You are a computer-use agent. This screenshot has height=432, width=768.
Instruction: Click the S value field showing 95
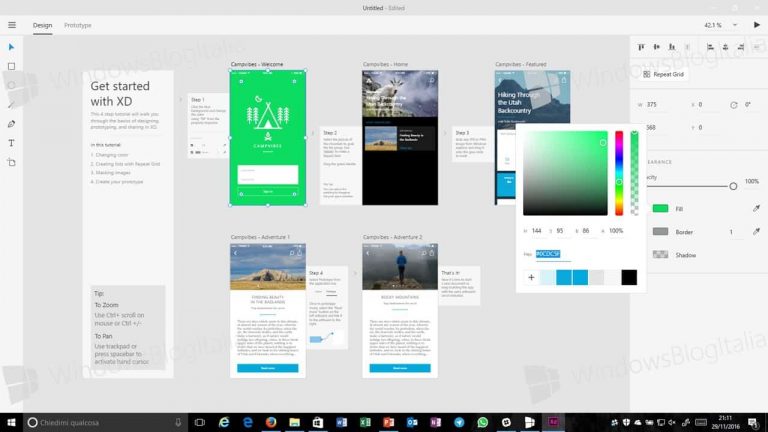(560, 231)
